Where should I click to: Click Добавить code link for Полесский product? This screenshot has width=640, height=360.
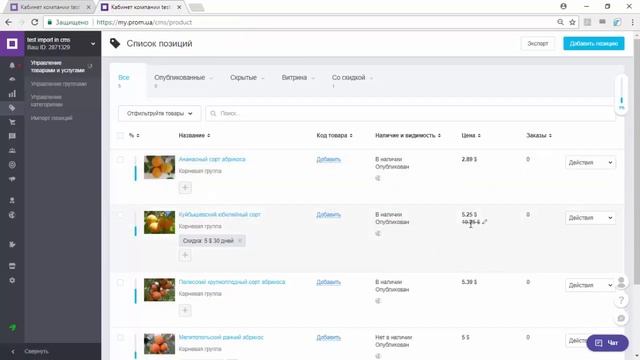coord(329,282)
